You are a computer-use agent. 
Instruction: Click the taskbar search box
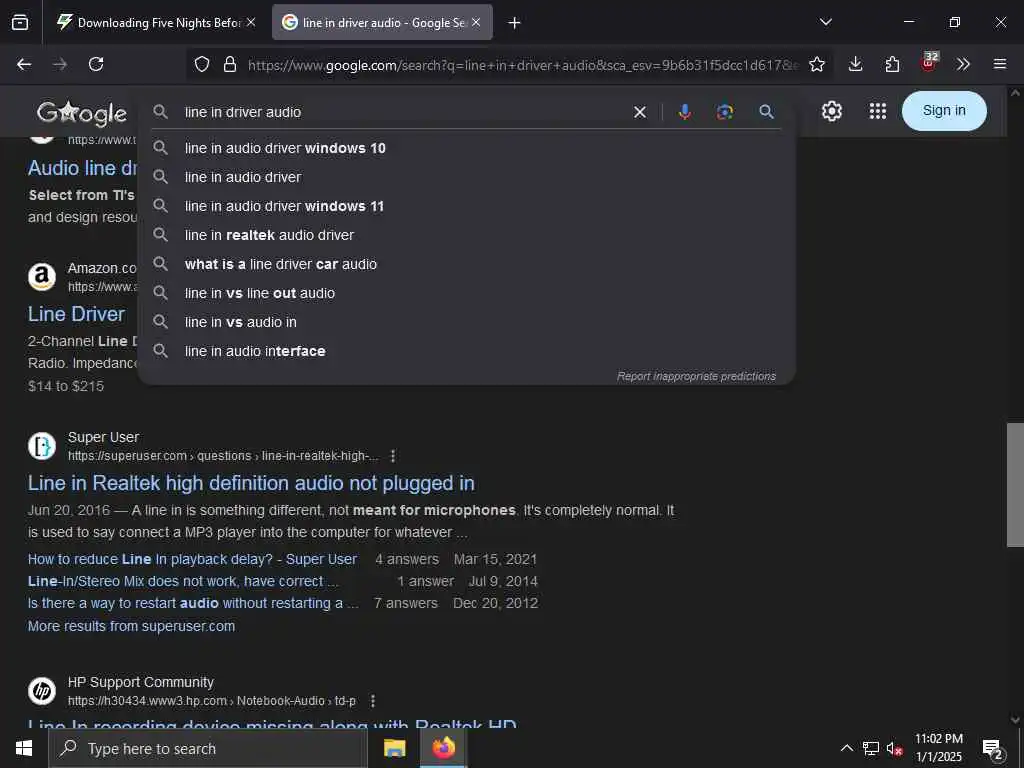[x=208, y=748]
